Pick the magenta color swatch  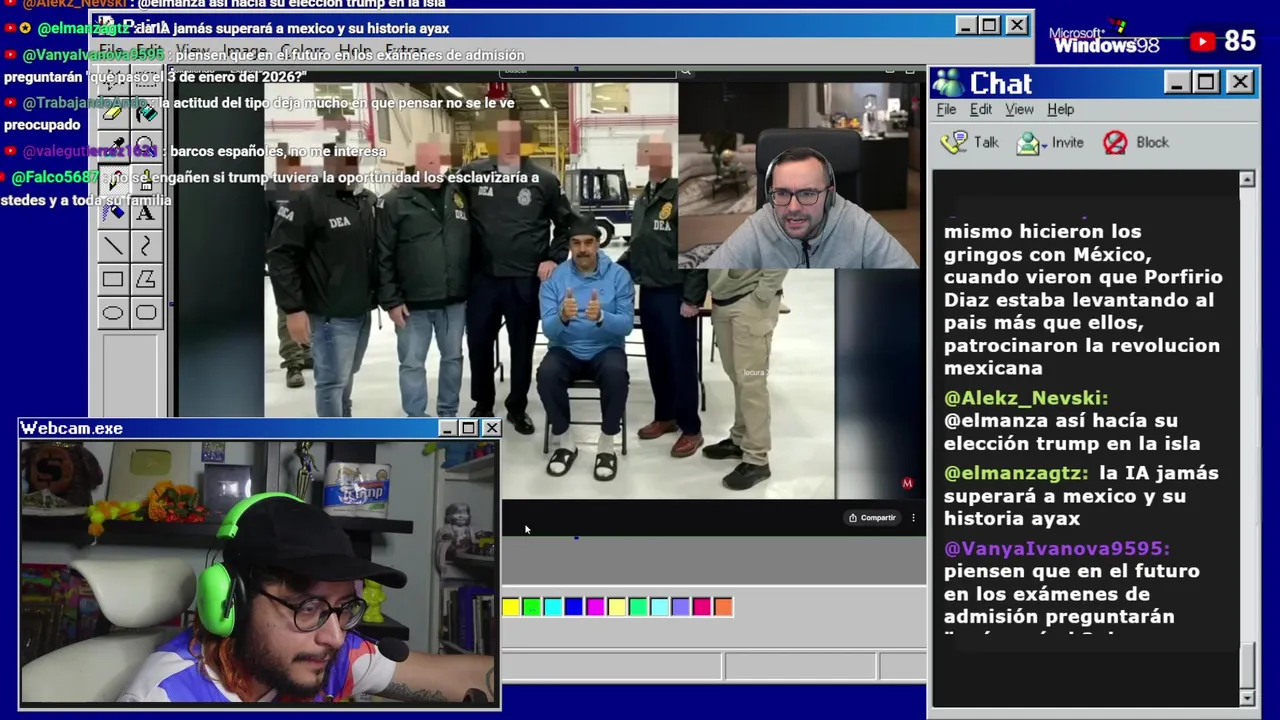point(595,606)
